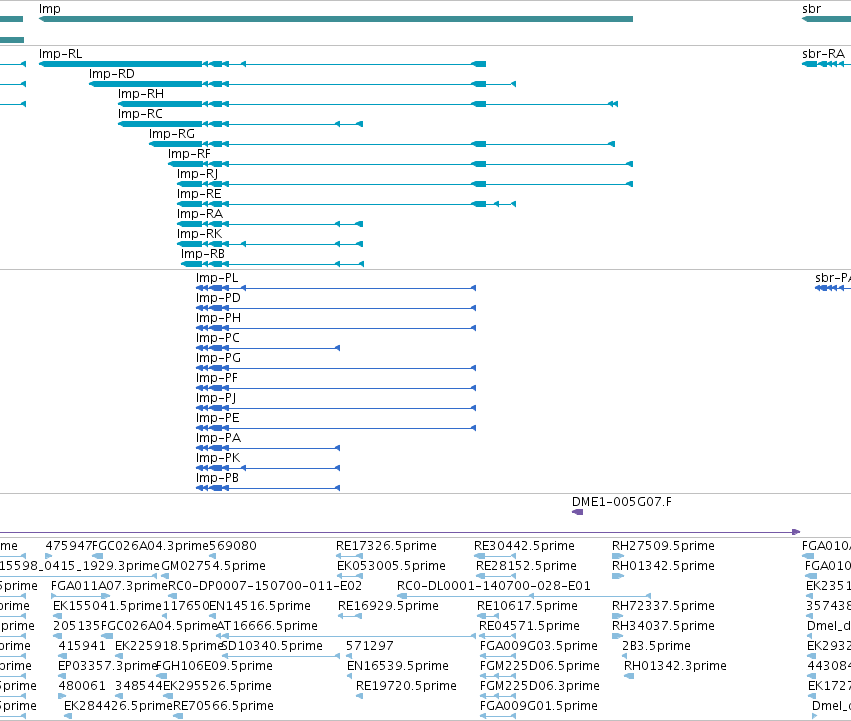This screenshot has height=721, width=851.
Task: Click EST FGA009G01.5prime
Action: (x=538, y=707)
